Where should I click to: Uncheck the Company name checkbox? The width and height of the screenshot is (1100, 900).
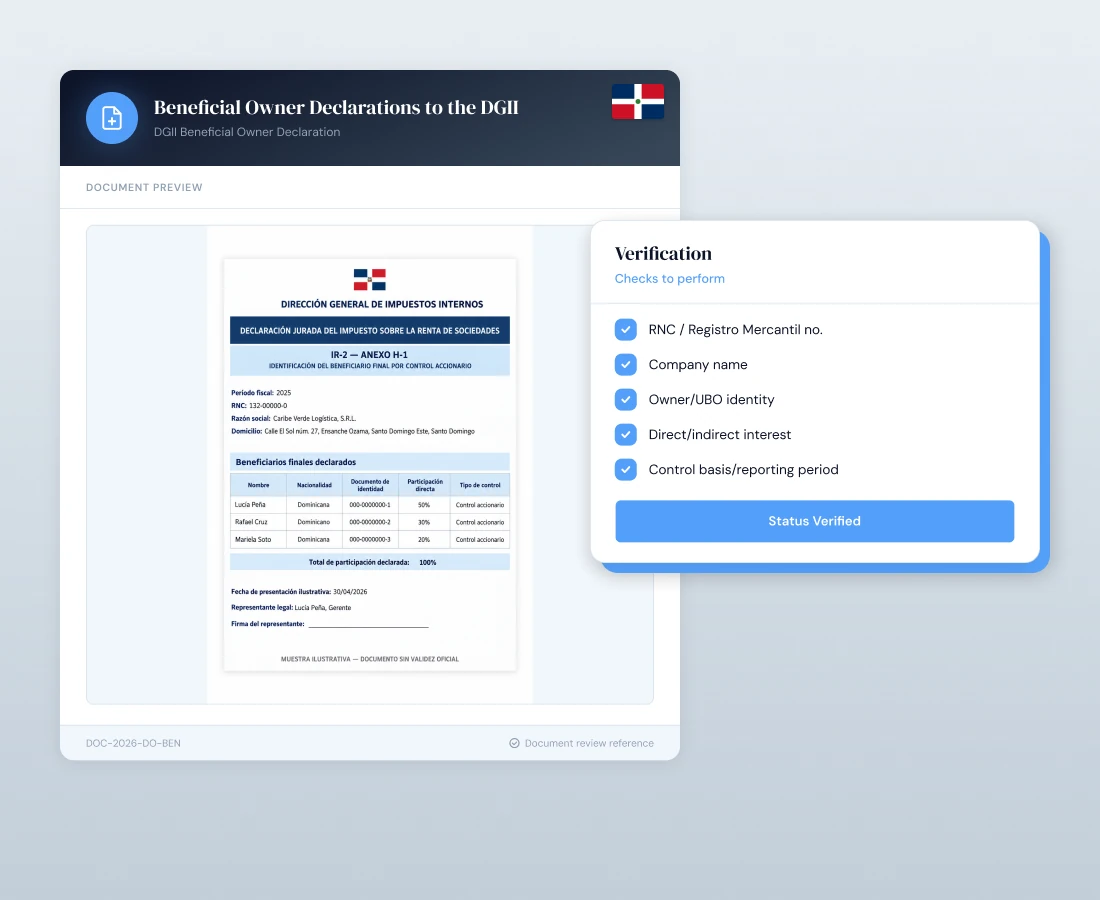[626, 364]
